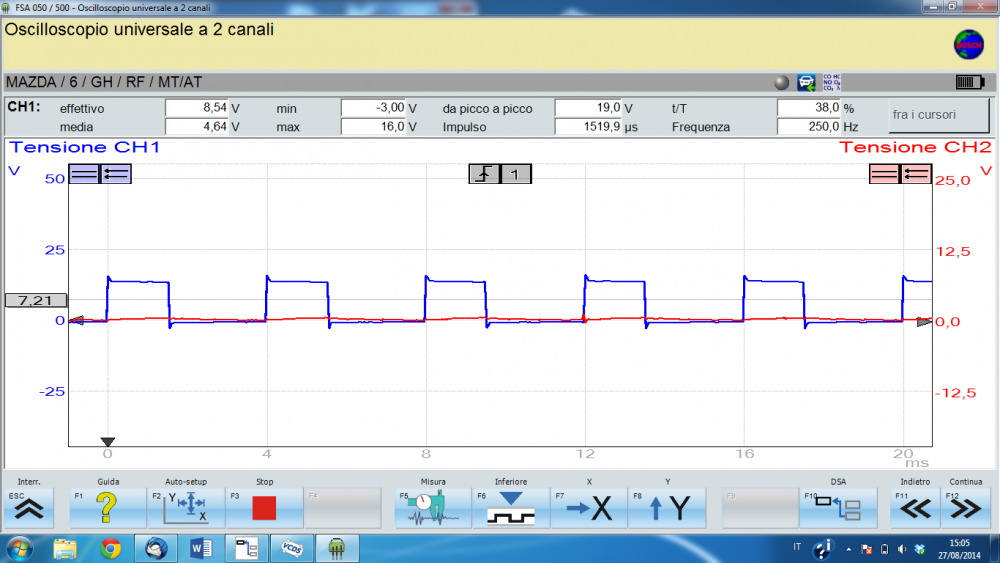Click the 'Tensione CH1' label
Viewport: 1000px width, 563px height.
[84, 147]
